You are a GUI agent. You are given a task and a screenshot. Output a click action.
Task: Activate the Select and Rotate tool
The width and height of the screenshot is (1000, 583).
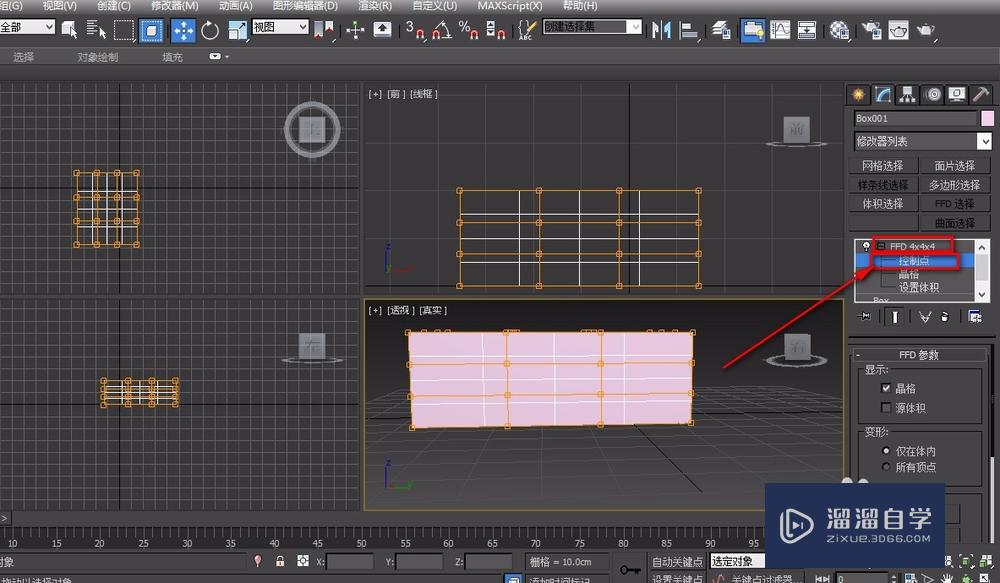click(211, 29)
